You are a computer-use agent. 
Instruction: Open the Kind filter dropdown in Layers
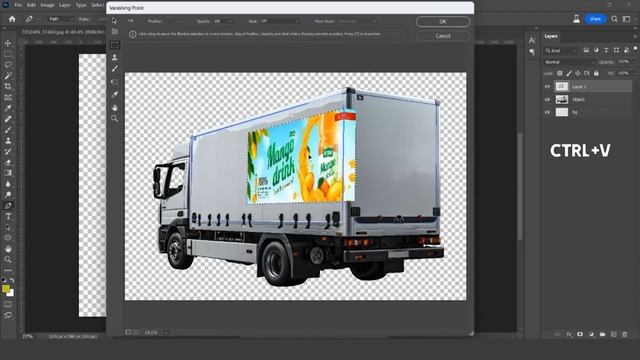click(562, 51)
